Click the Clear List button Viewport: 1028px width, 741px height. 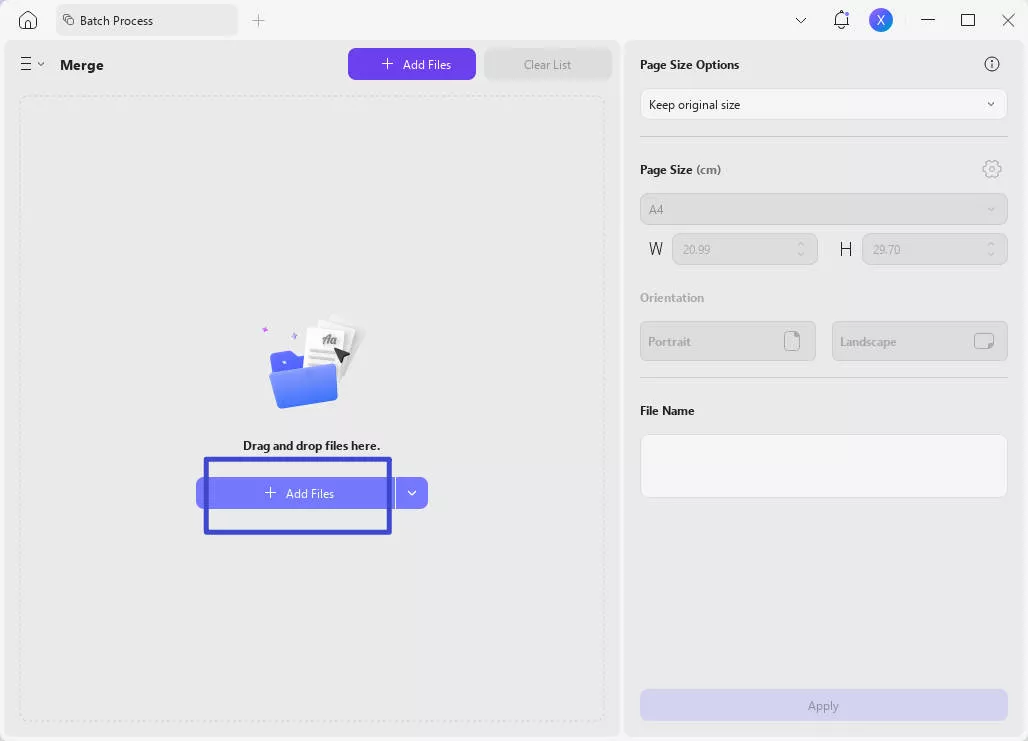click(x=547, y=63)
